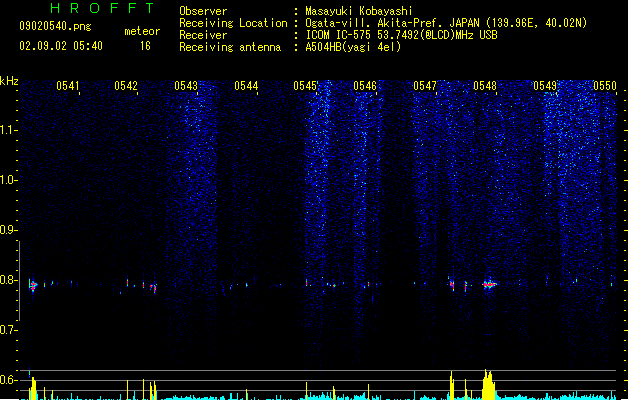Image resolution: width=629 pixels, height=400 pixels.
Task: Click the strong meteor echo near 0548
Action: [x=489, y=284]
